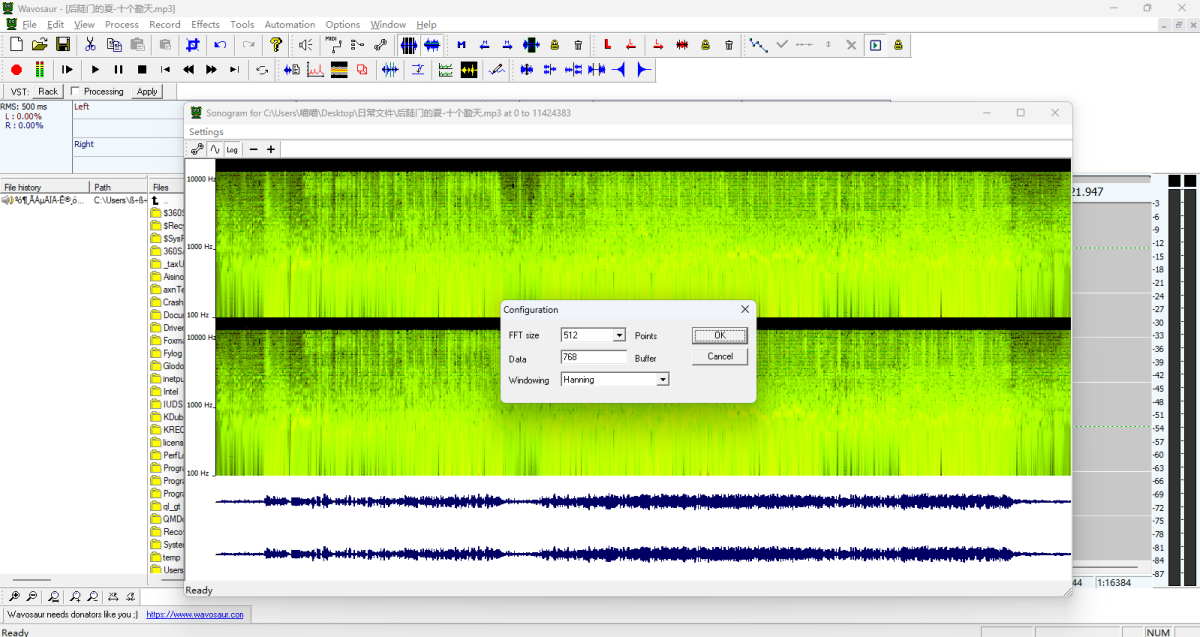Click OK in Configuration dialog
The width and height of the screenshot is (1200, 637).
[x=719, y=336]
